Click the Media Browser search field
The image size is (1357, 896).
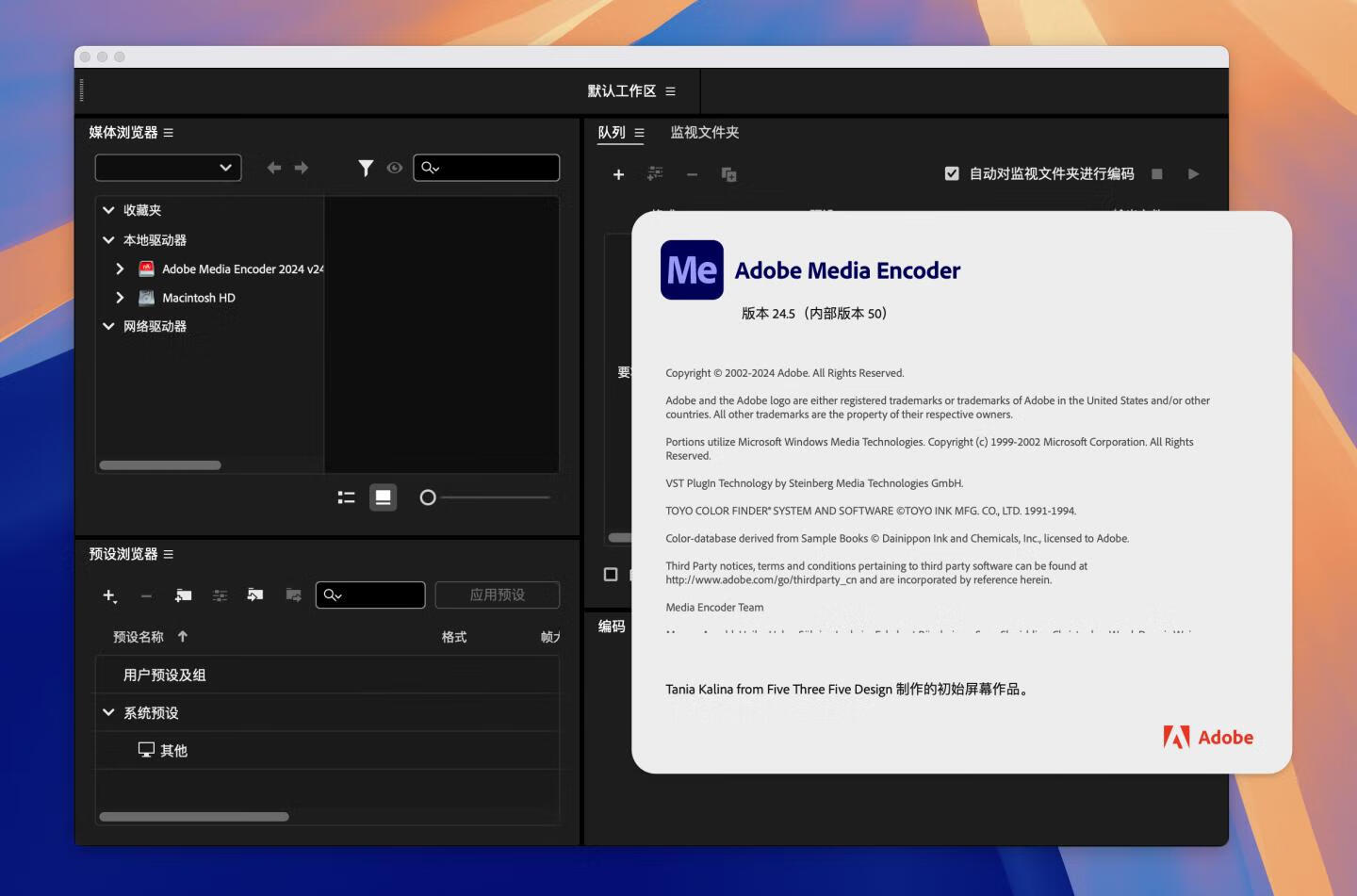(486, 168)
